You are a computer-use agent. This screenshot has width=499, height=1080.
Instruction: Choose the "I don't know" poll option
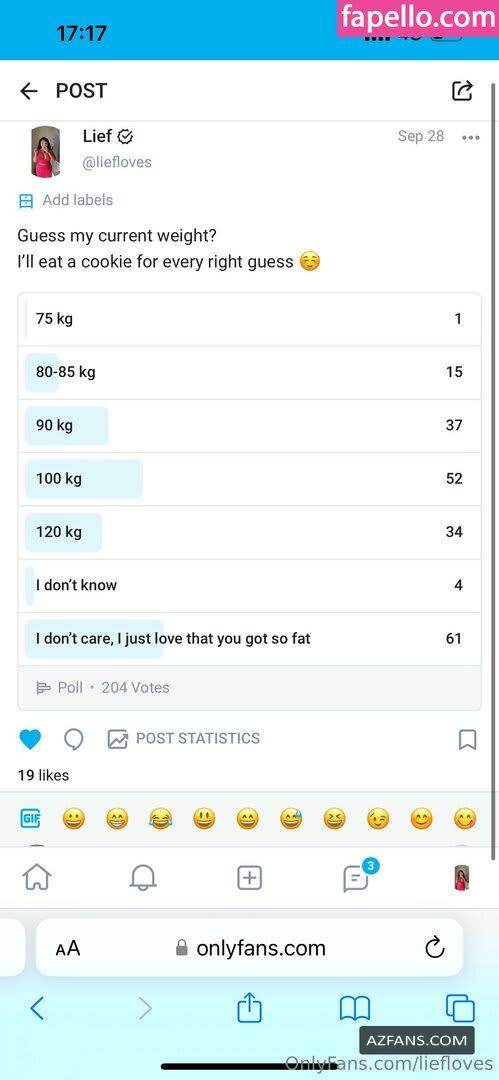tap(250, 585)
